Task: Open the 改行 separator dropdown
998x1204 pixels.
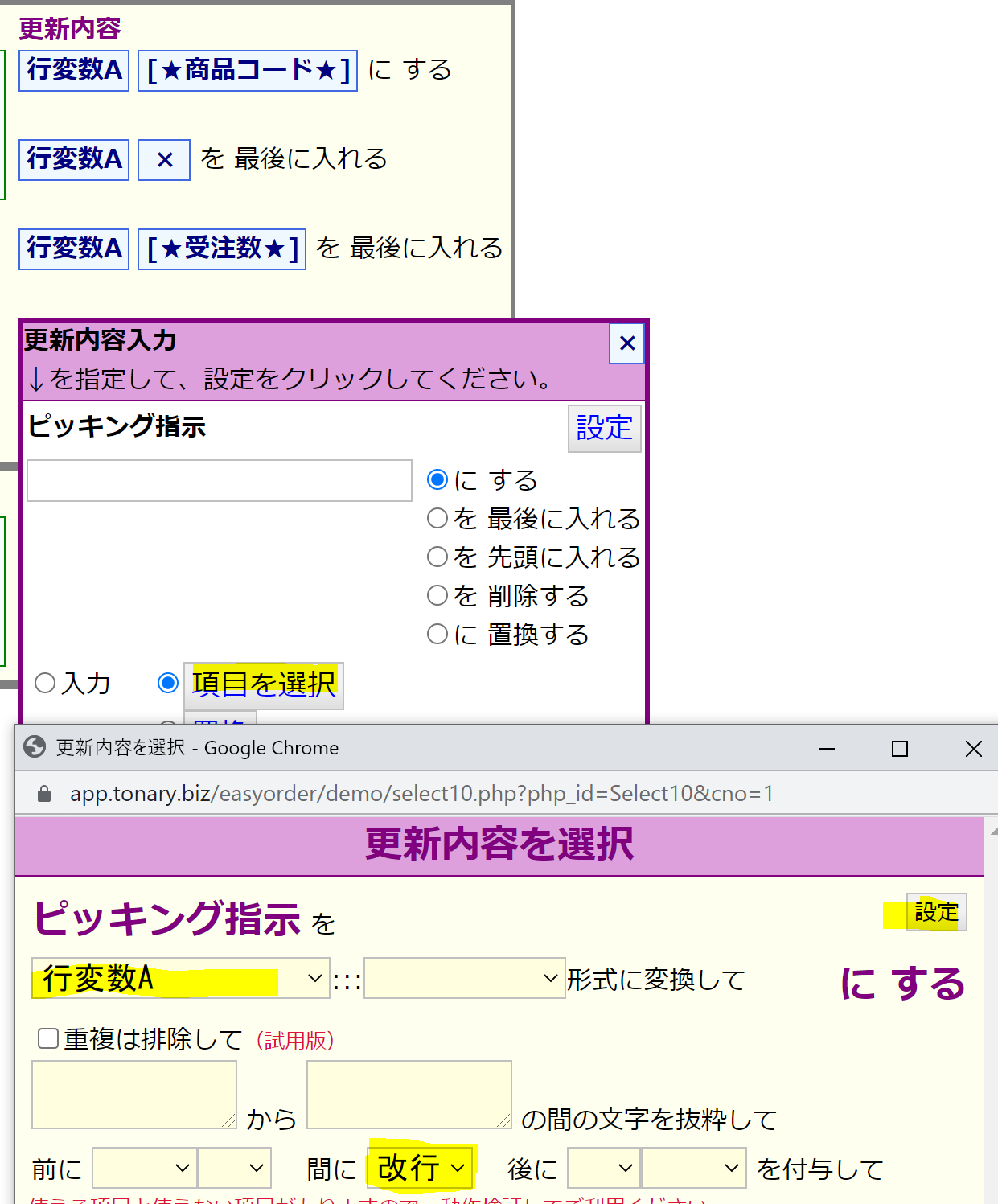Action: point(421,1168)
